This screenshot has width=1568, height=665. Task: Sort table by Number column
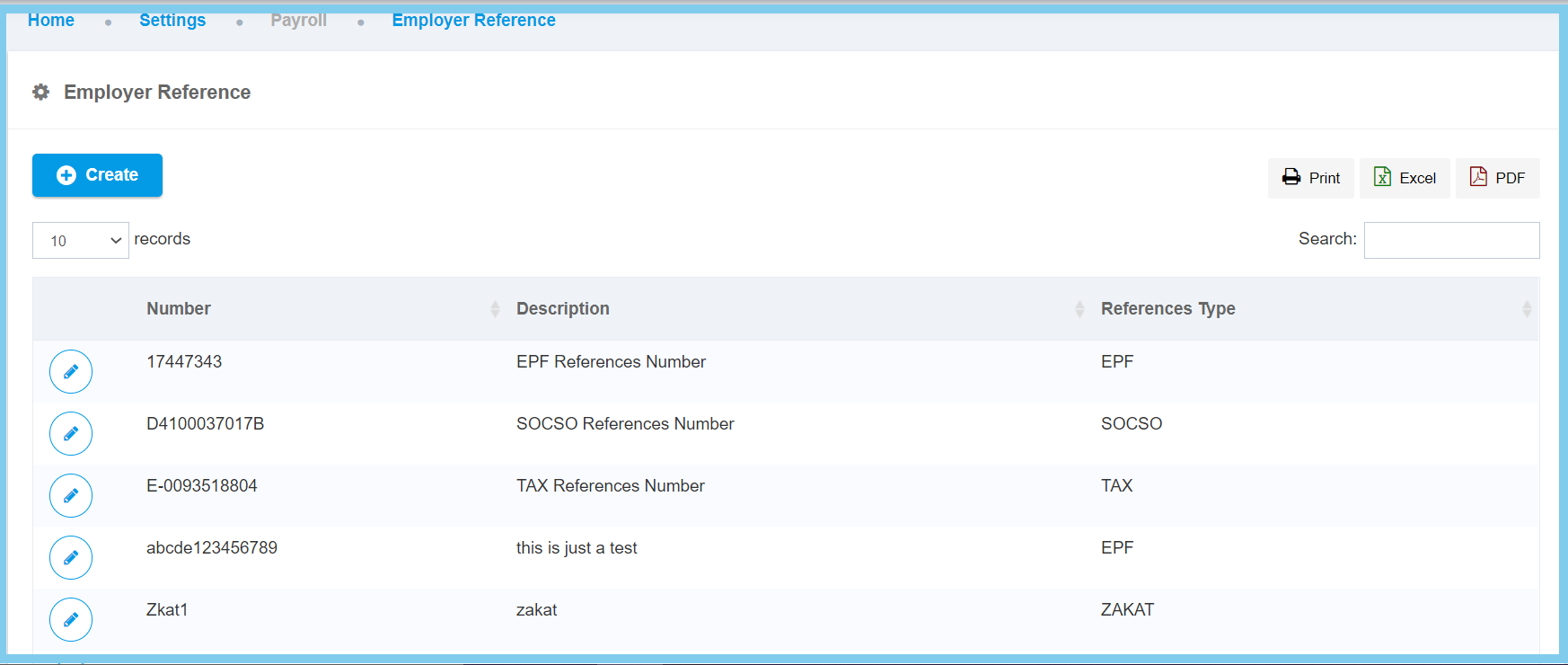coord(179,308)
